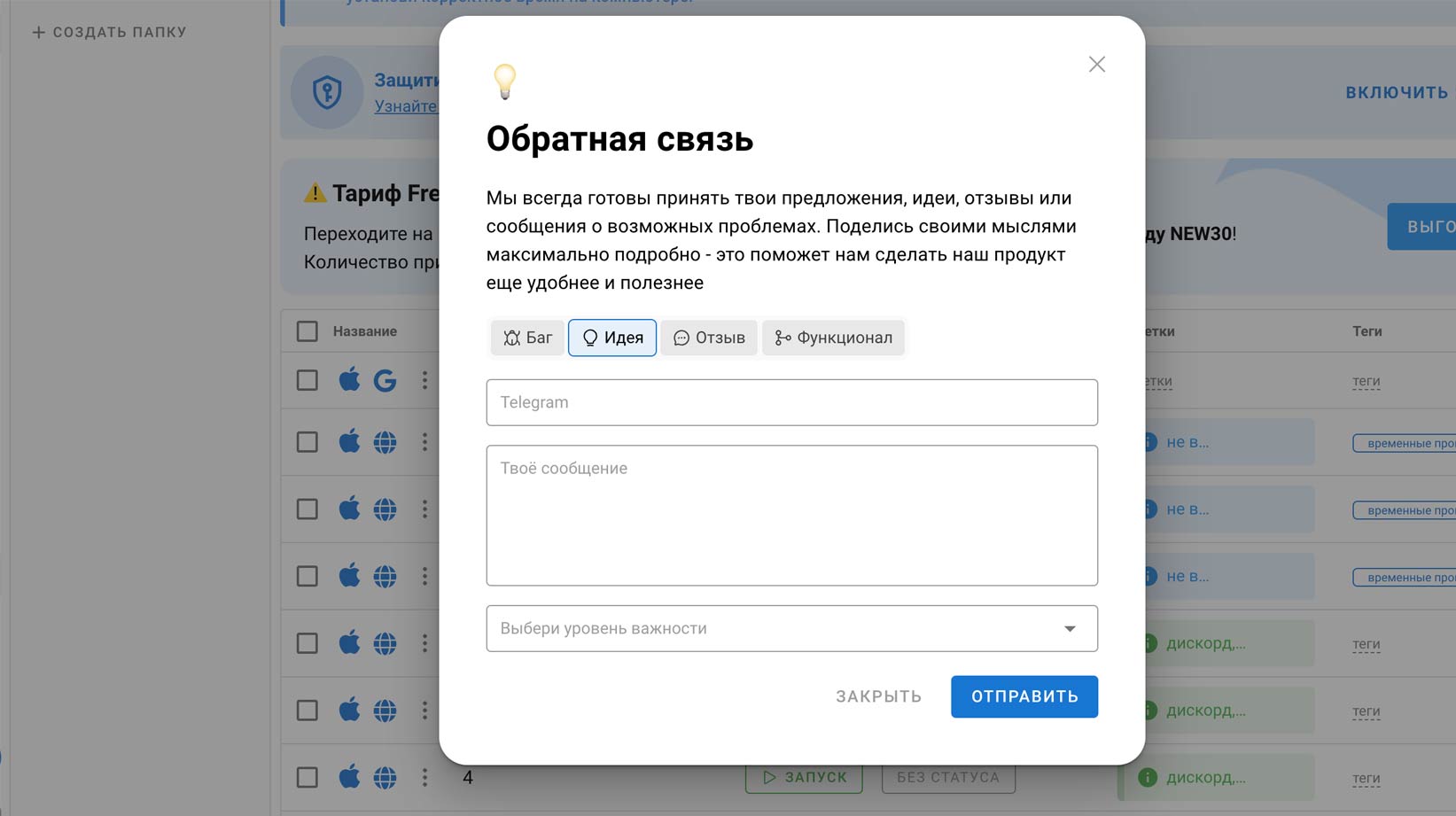Open the three-dot menu in row numbered 4
The width and height of the screenshot is (1456, 816).
pyautogui.click(x=424, y=778)
